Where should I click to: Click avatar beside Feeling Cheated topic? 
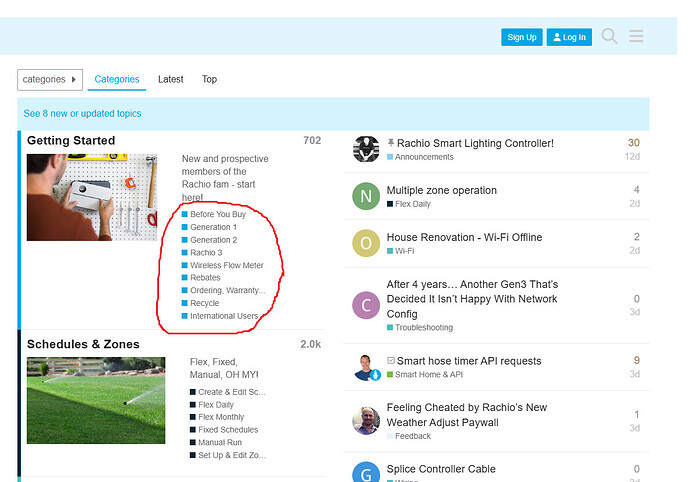pos(366,421)
